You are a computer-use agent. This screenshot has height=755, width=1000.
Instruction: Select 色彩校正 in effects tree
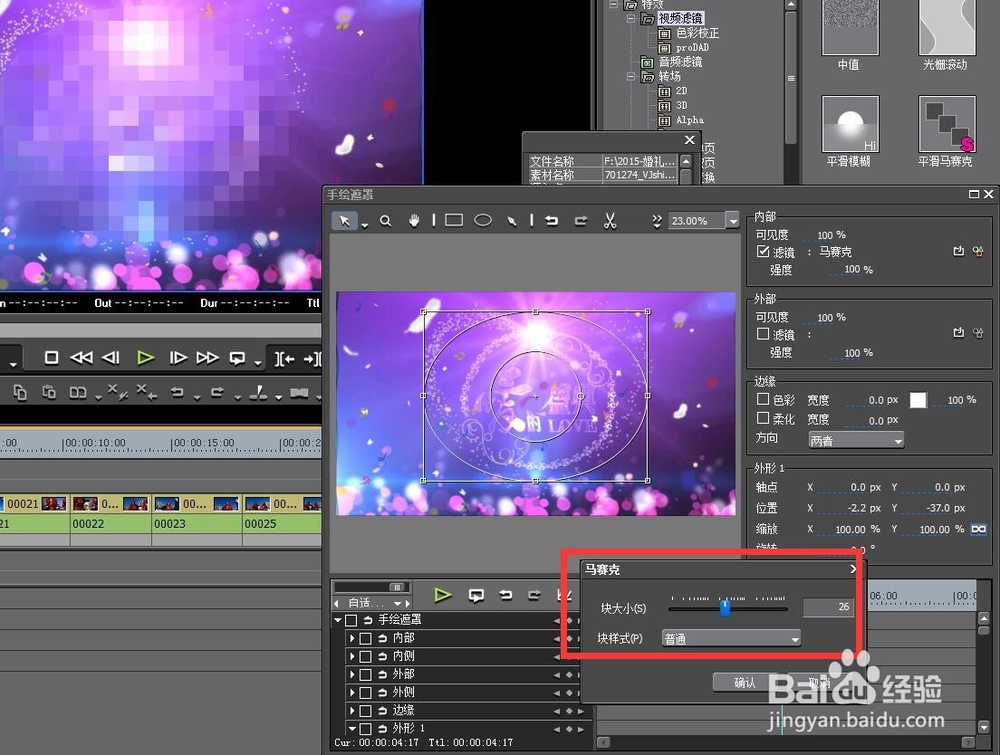point(698,33)
